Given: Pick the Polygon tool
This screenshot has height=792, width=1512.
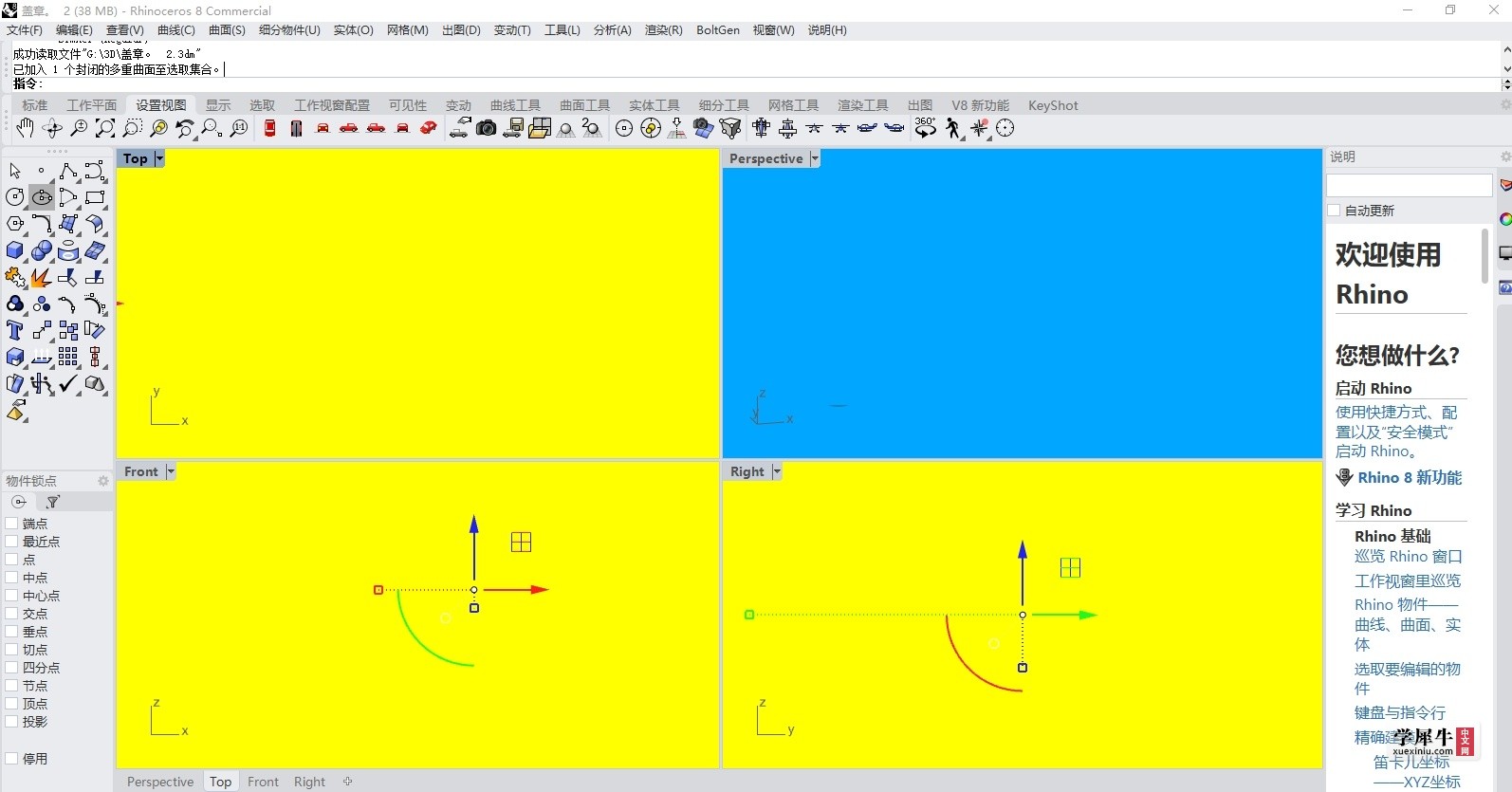Looking at the screenshot, I should click(x=15, y=224).
